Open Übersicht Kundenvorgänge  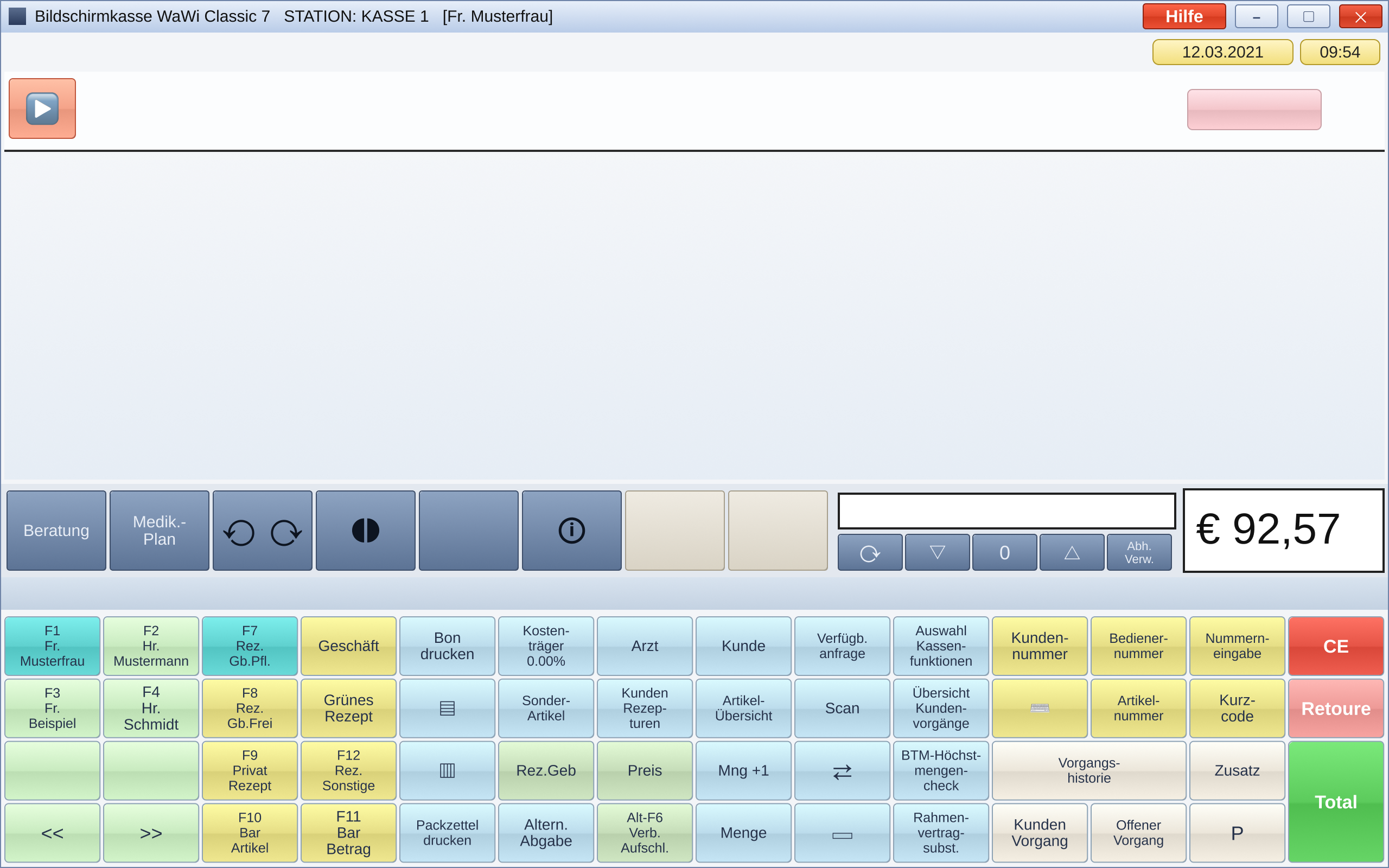[x=941, y=709]
